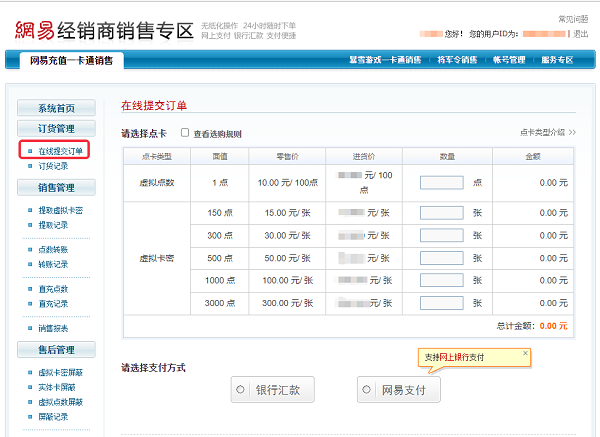Click the 面值 column header
600x437 pixels.
[x=220, y=156]
